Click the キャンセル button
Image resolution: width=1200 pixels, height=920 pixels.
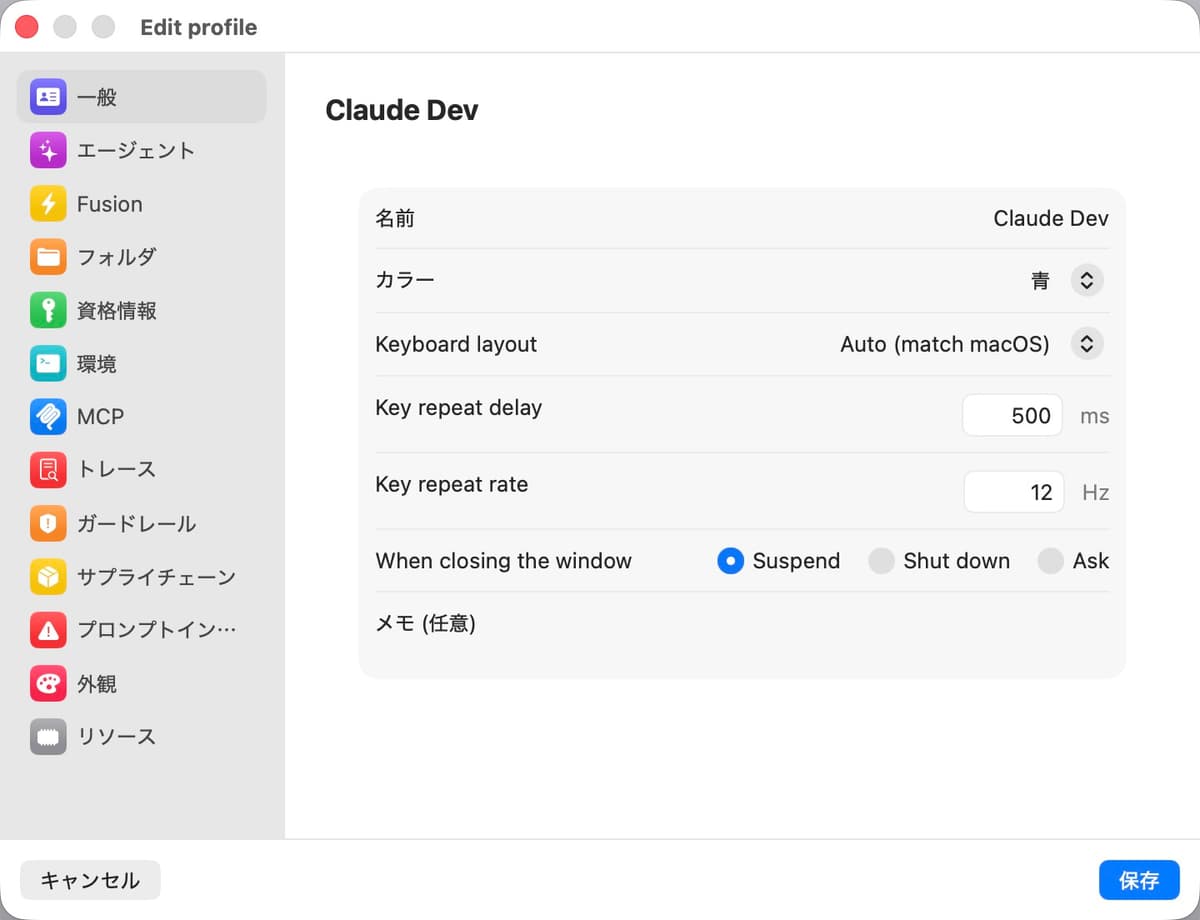pyautogui.click(x=90, y=880)
